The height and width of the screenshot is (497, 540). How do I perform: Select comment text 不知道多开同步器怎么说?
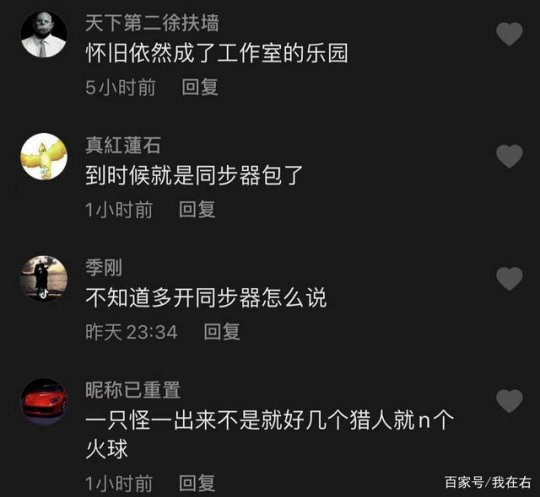206,298
